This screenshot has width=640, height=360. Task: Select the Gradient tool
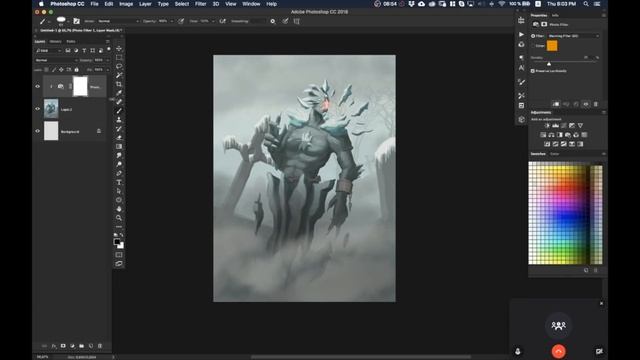(x=119, y=147)
